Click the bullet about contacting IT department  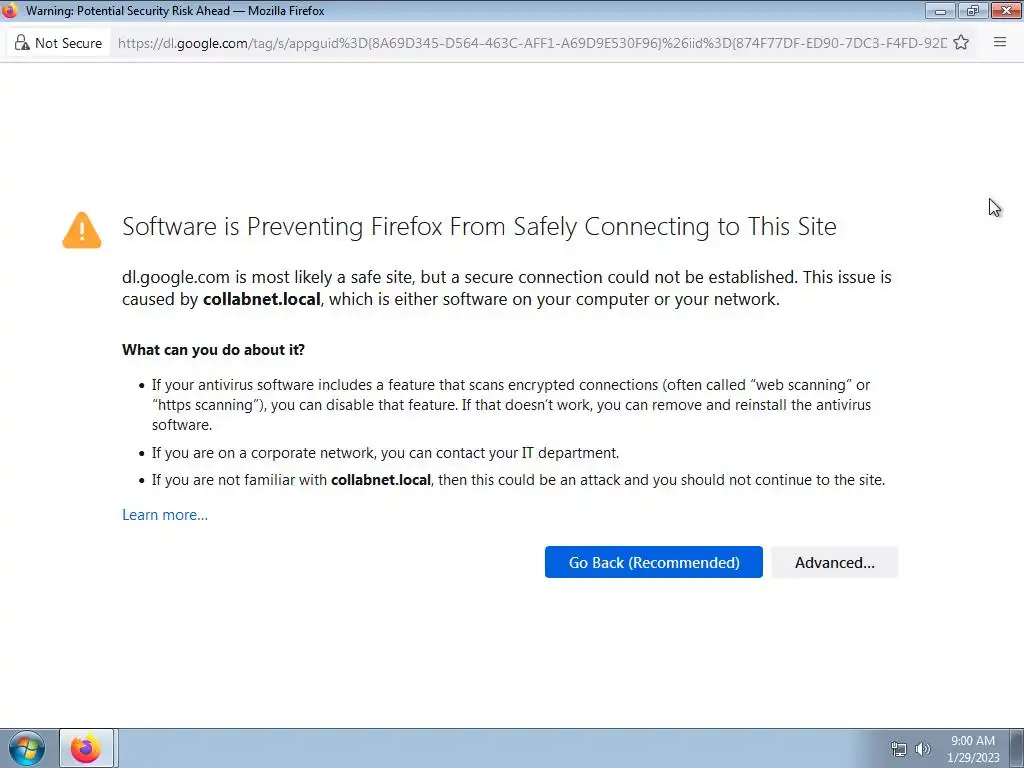pos(385,453)
